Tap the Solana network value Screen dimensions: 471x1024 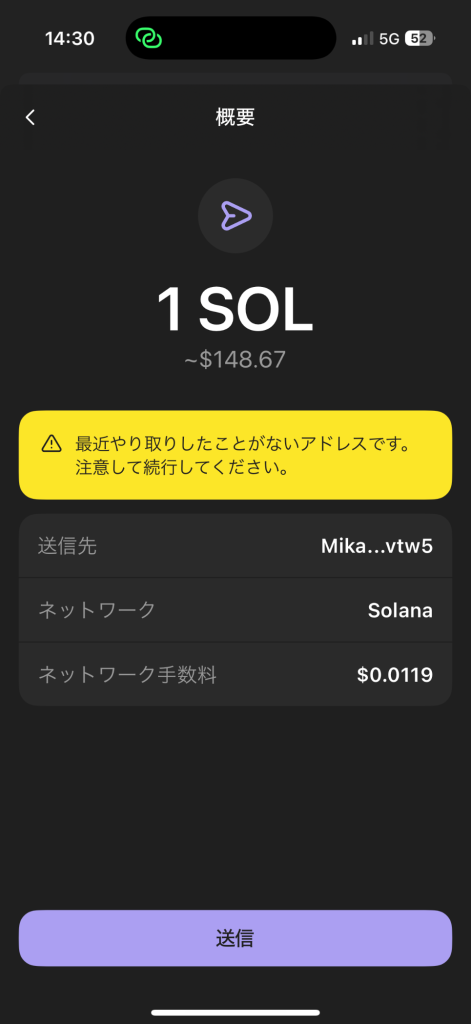(x=400, y=611)
